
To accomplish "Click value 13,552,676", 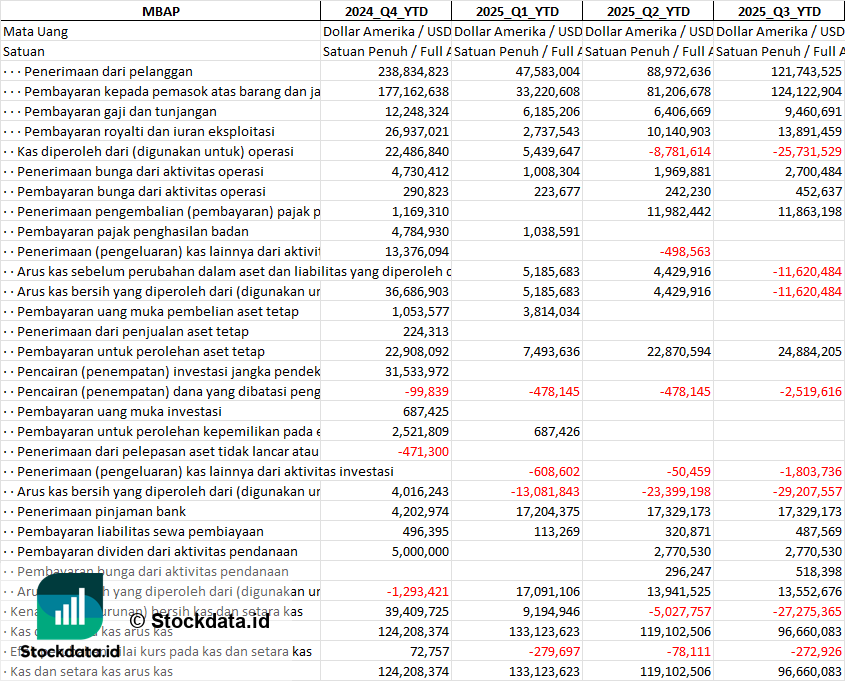I will [809, 591].
